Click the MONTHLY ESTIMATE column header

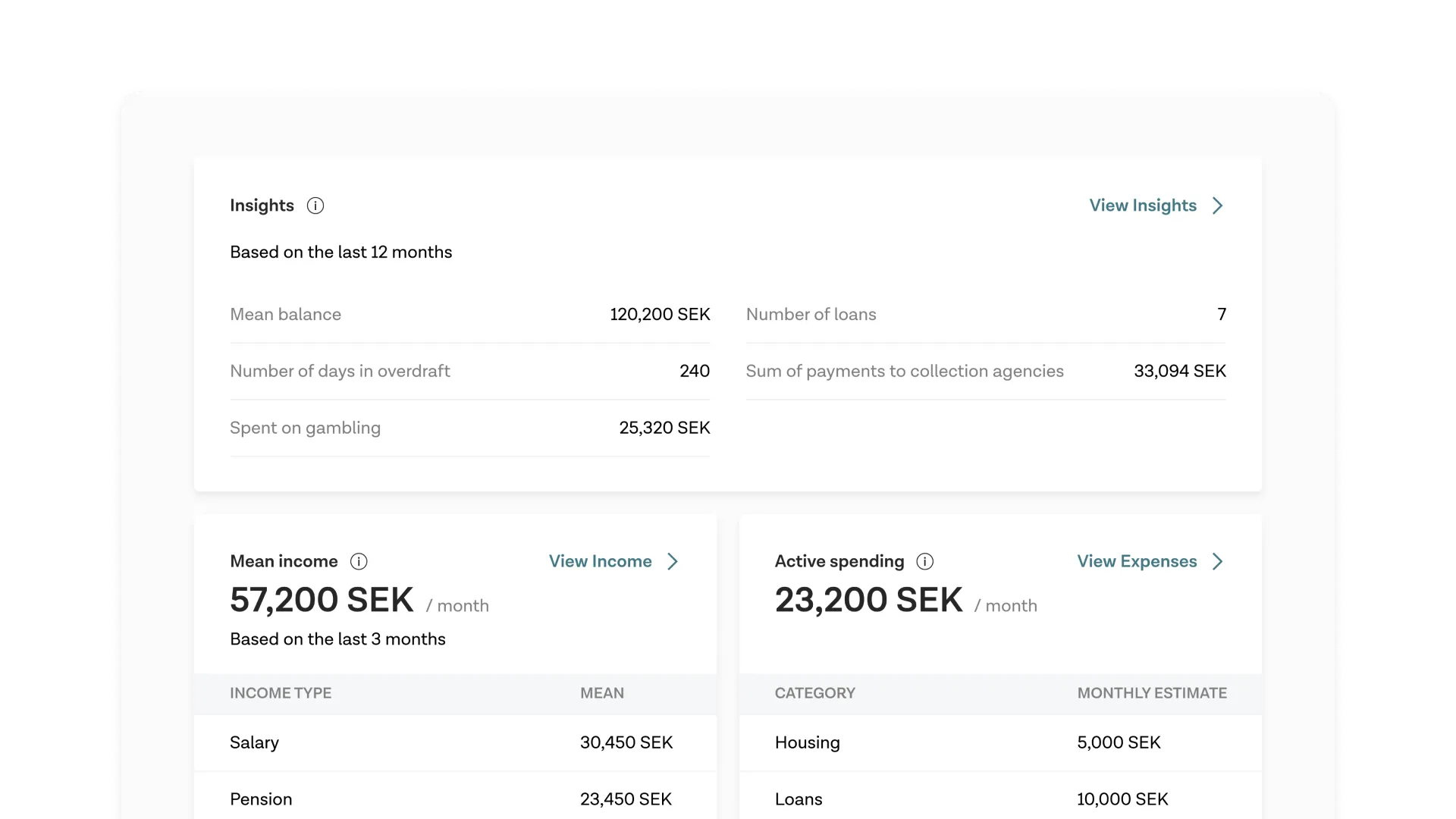[x=1151, y=693]
